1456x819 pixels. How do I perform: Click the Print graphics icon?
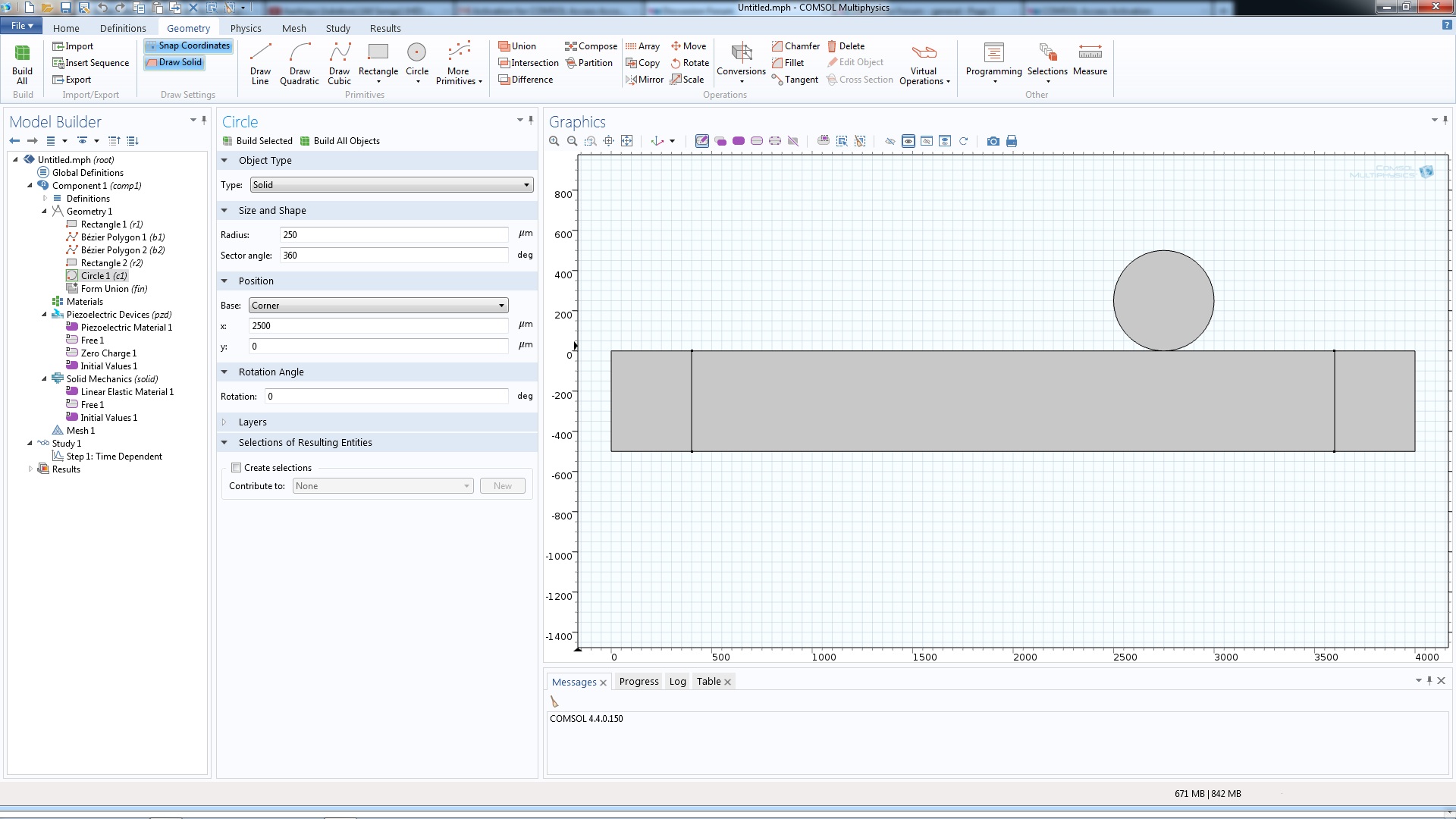click(x=1011, y=141)
